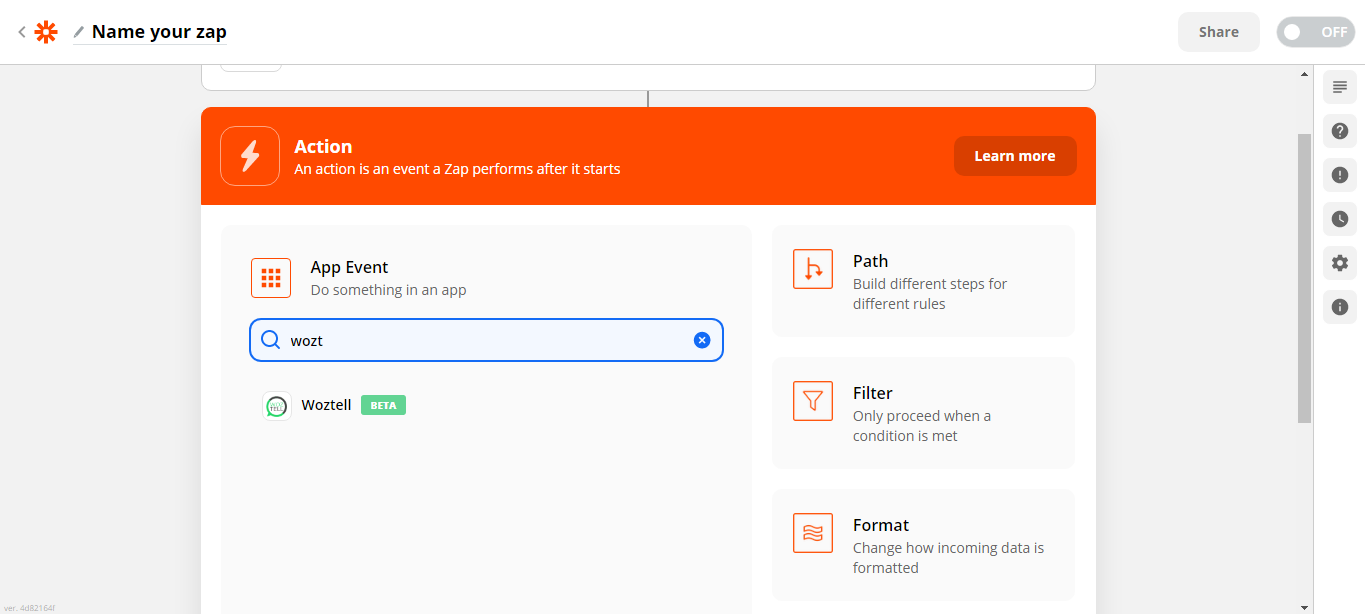Click the Share button
This screenshot has height=614, width=1365.
(1219, 32)
